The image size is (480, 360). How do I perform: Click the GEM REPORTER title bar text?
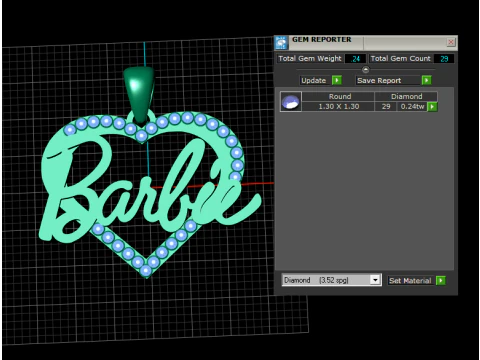[x=322, y=39]
